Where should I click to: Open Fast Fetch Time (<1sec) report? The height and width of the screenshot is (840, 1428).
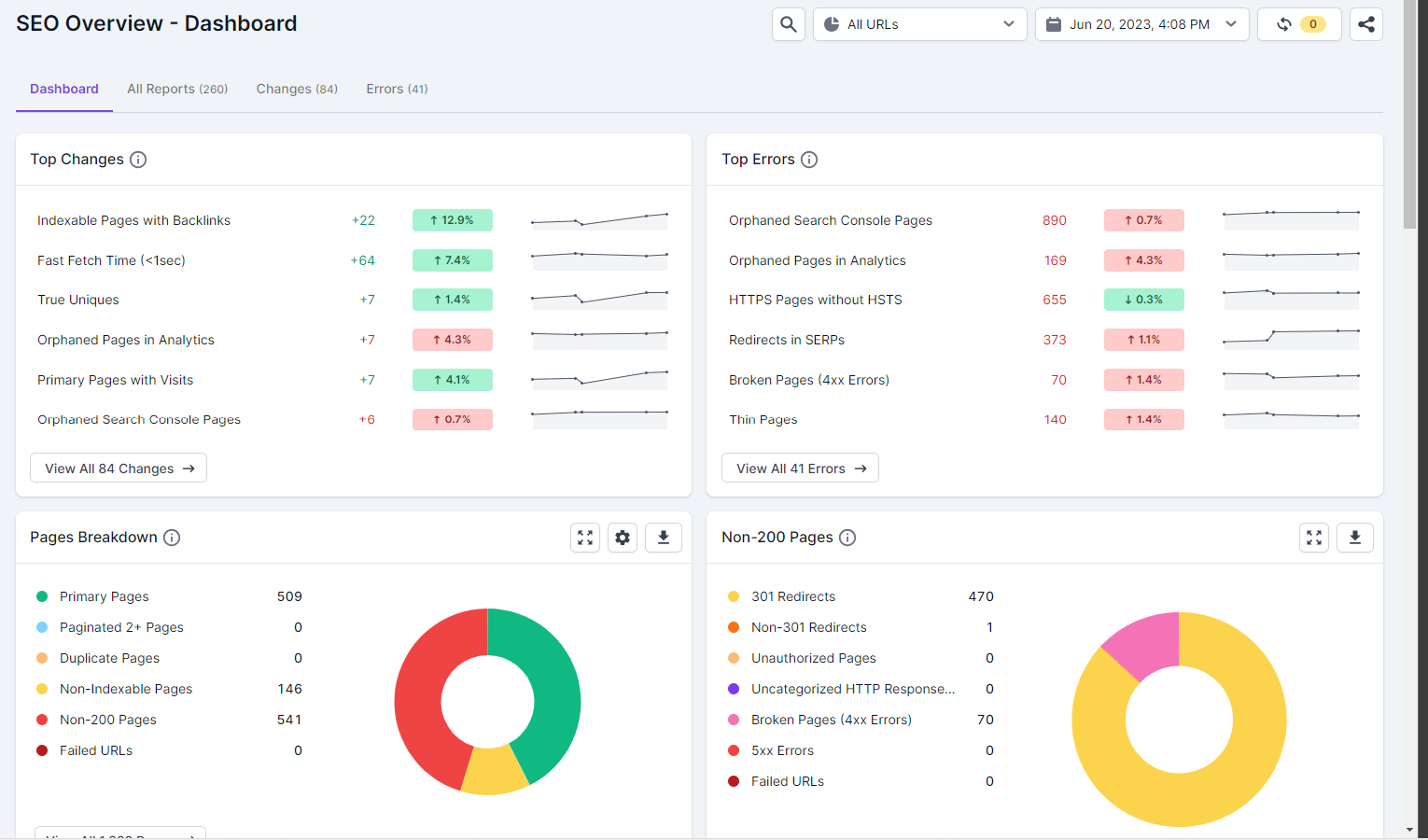[111, 260]
